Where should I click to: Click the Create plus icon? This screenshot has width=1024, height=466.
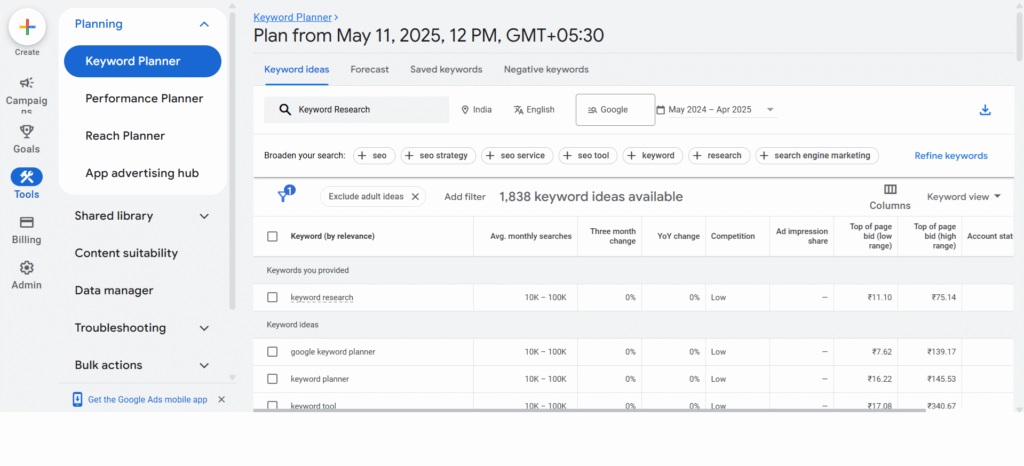27,27
